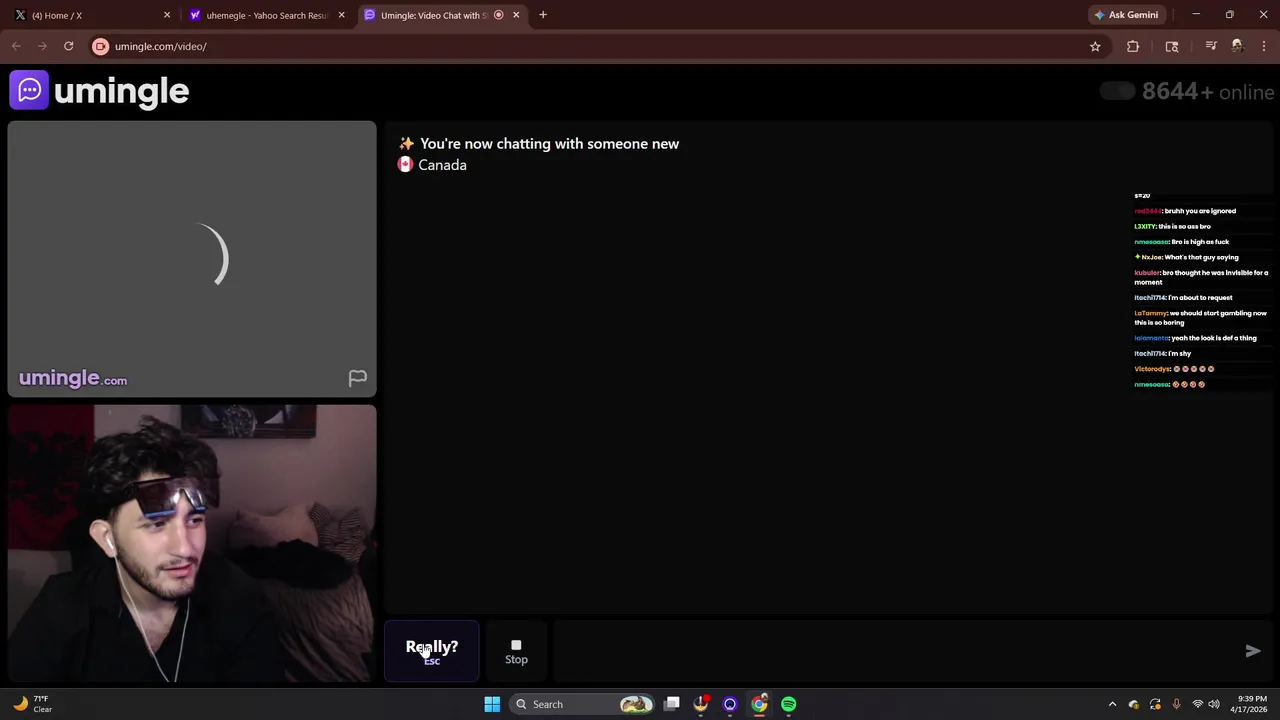Click the report flag icon on stranger video

pyautogui.click(x=357, y=378)
